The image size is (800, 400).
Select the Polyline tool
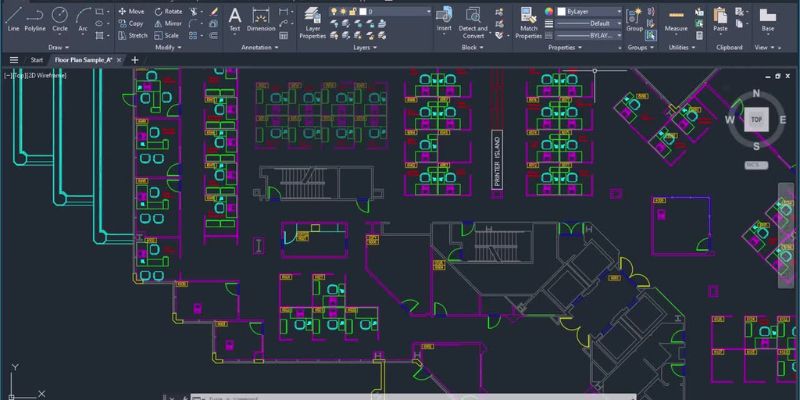(x=35, y=20)
